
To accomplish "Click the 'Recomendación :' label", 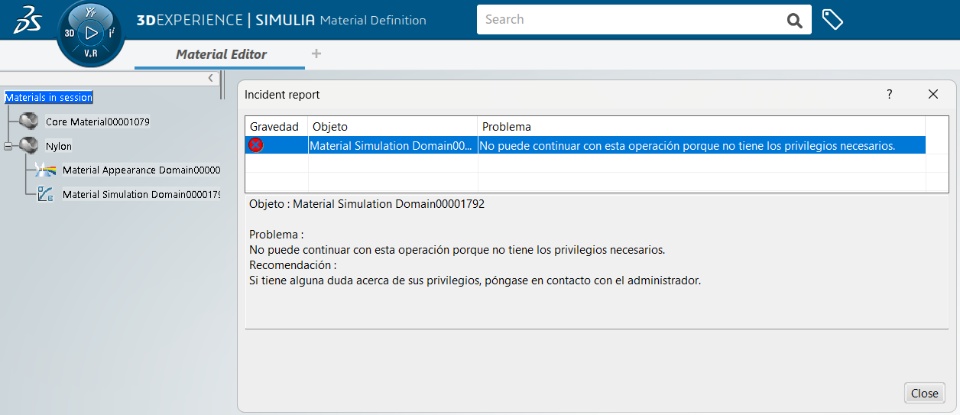I will 293,266.
